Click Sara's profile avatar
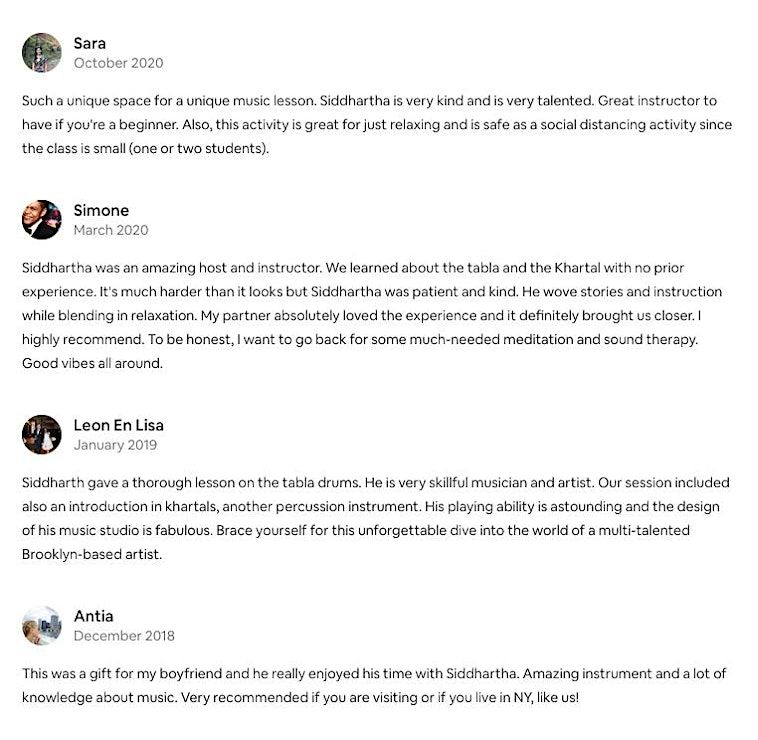758x740 pixels. (42, 53)
